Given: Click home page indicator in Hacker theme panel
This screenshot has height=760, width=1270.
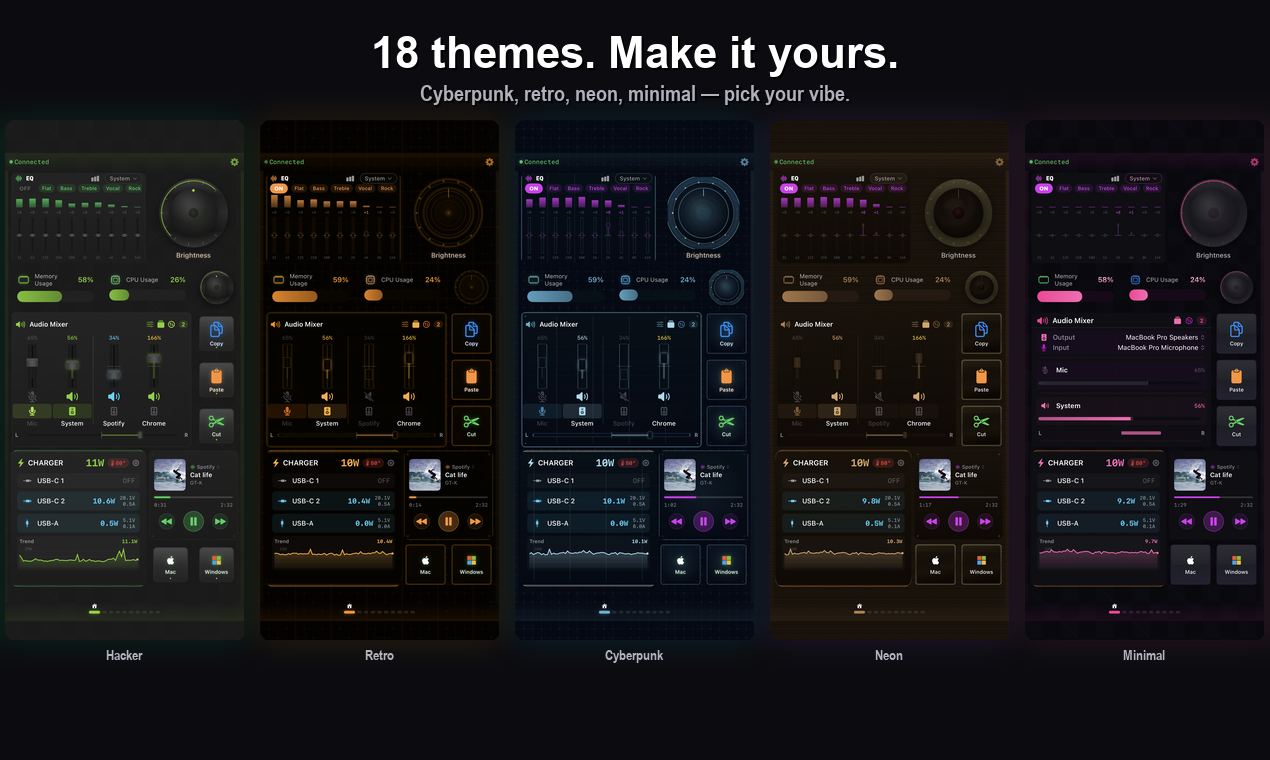Looking at the screenshot, I should point(94,607).
